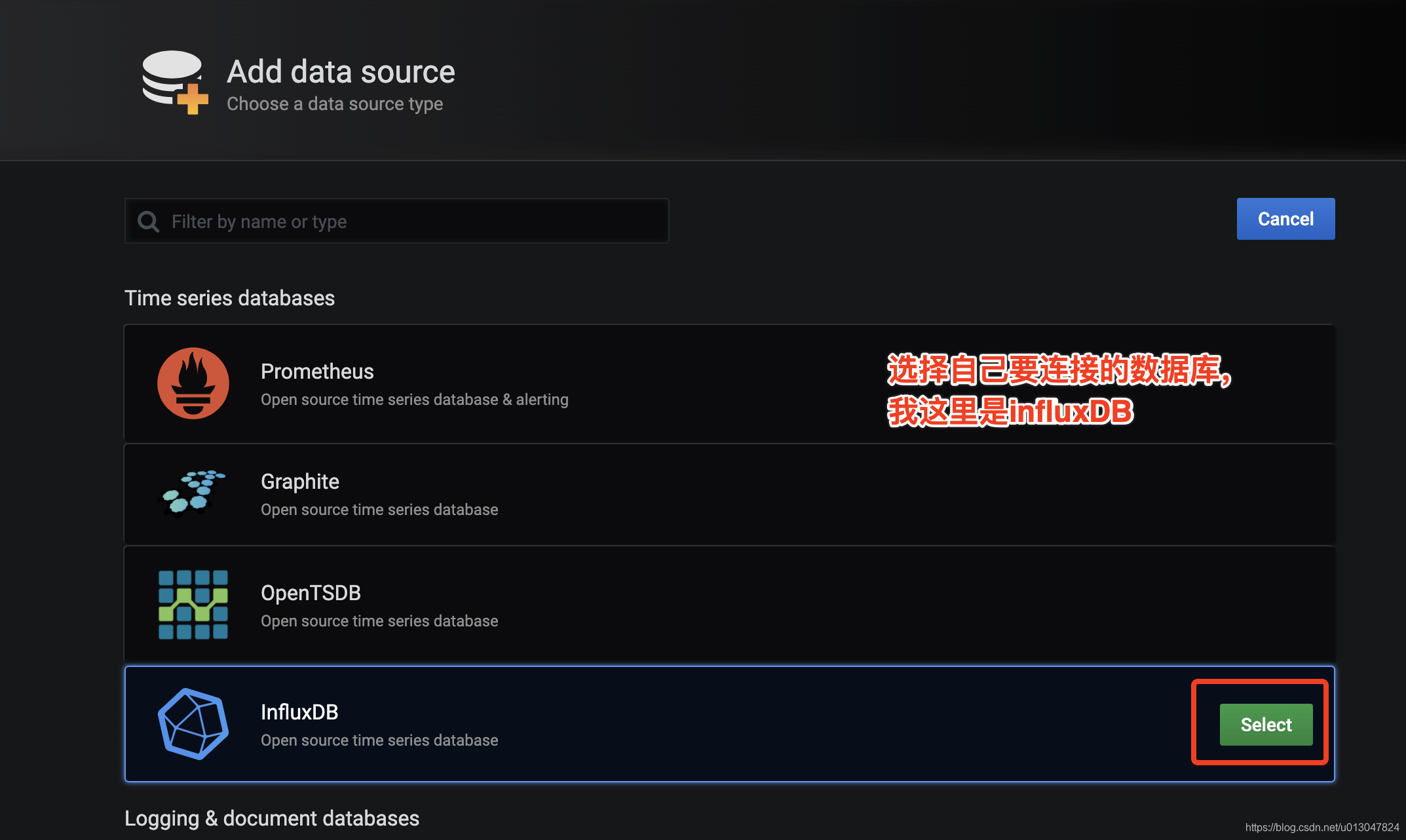Click the magnifier icon in filter box
This screenshot has width=1406, height=840.
149,221
